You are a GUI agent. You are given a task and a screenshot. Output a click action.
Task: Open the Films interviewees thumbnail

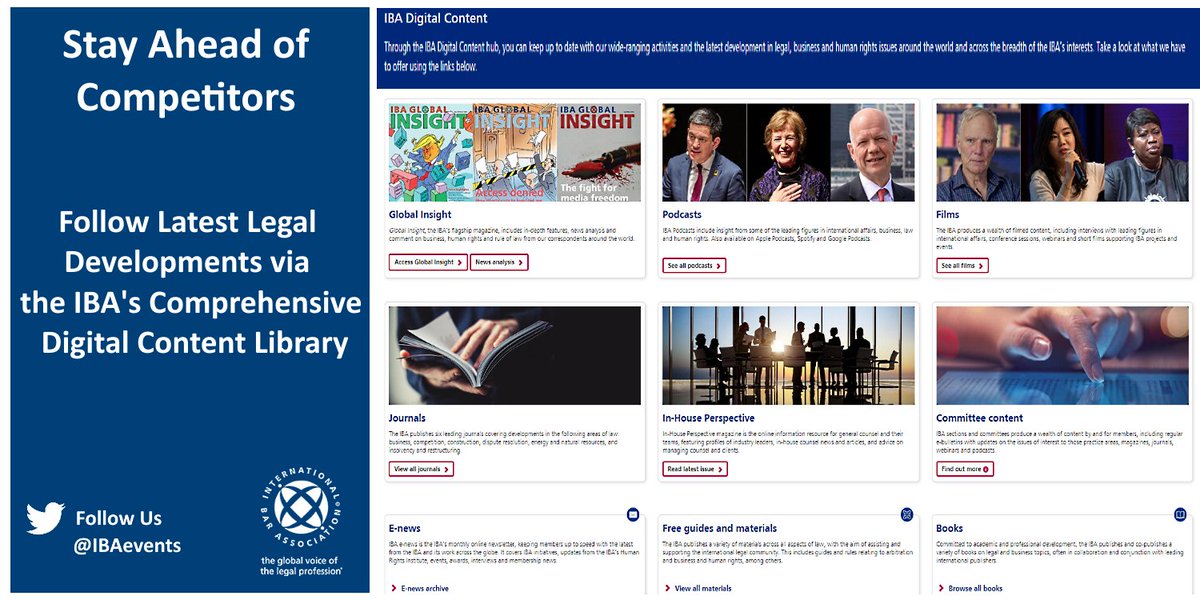pos(1062,153)
